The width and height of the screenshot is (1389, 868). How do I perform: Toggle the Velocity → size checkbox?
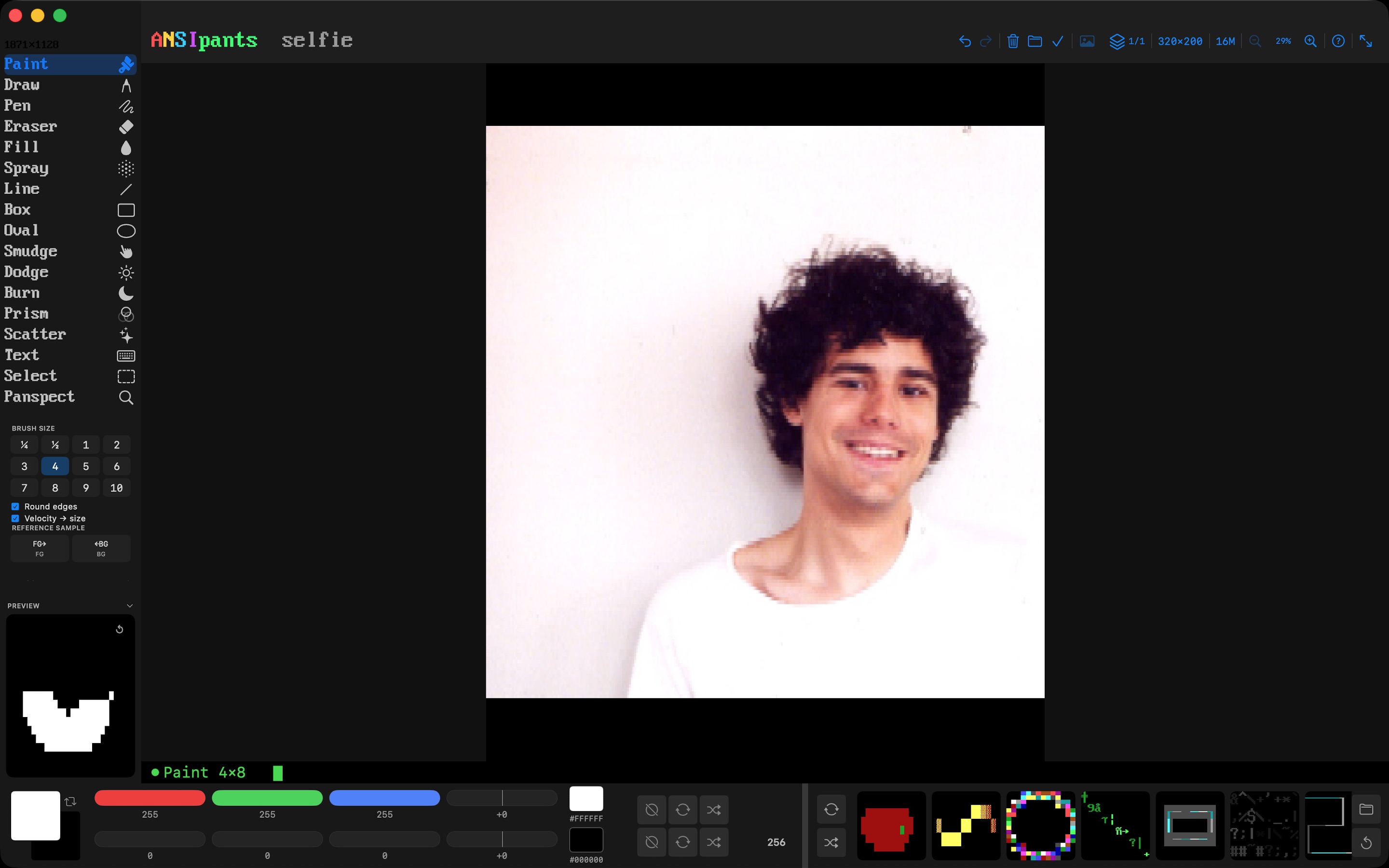15,518
